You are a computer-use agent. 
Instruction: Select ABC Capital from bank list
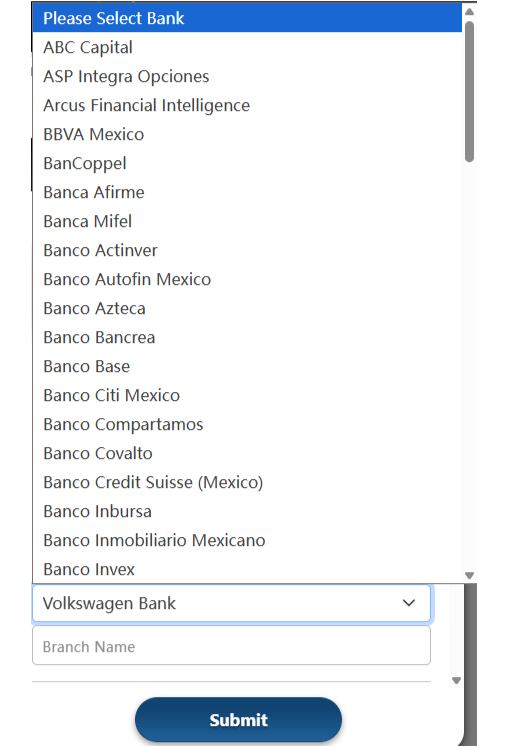point(247,47)
